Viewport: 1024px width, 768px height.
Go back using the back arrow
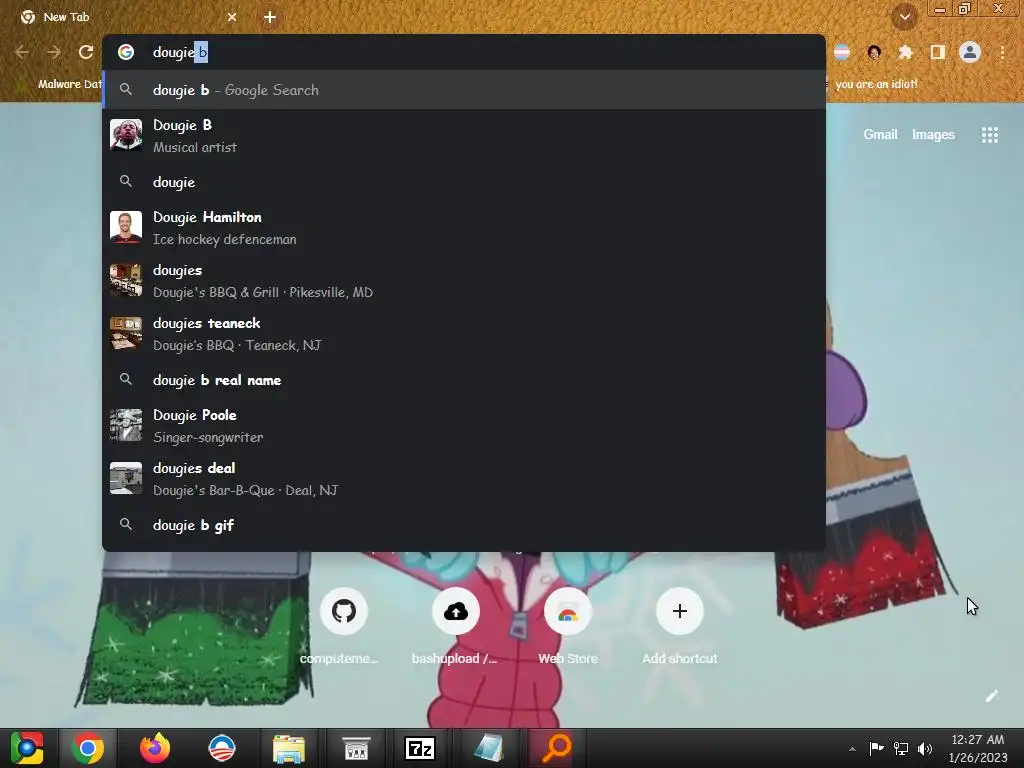(x=22, y=52)
